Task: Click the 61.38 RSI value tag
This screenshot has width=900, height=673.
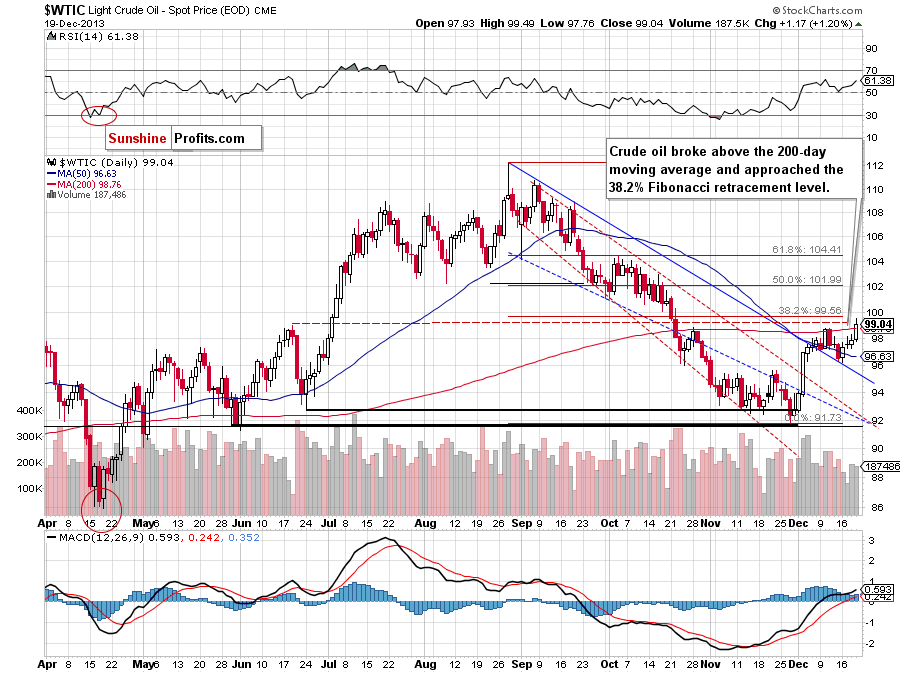Action: (x=878, y=80)
